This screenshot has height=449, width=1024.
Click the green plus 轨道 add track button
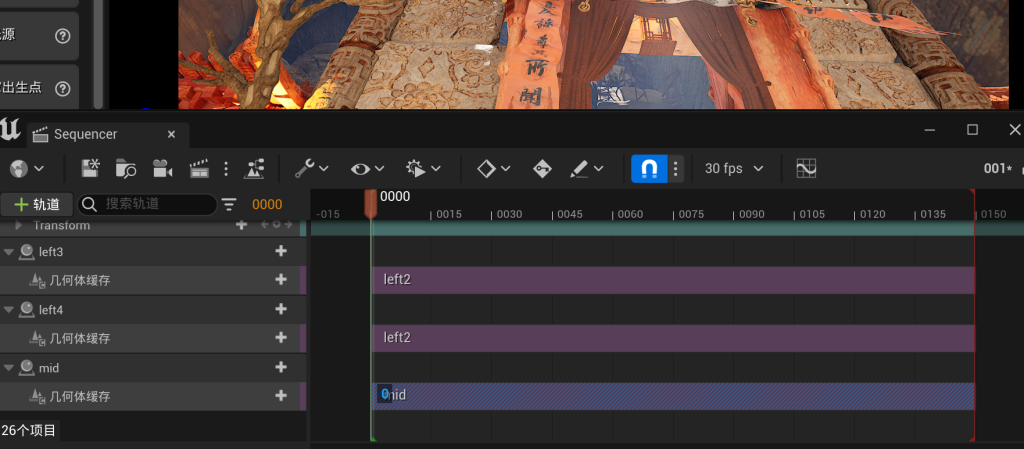coord(37,204)
